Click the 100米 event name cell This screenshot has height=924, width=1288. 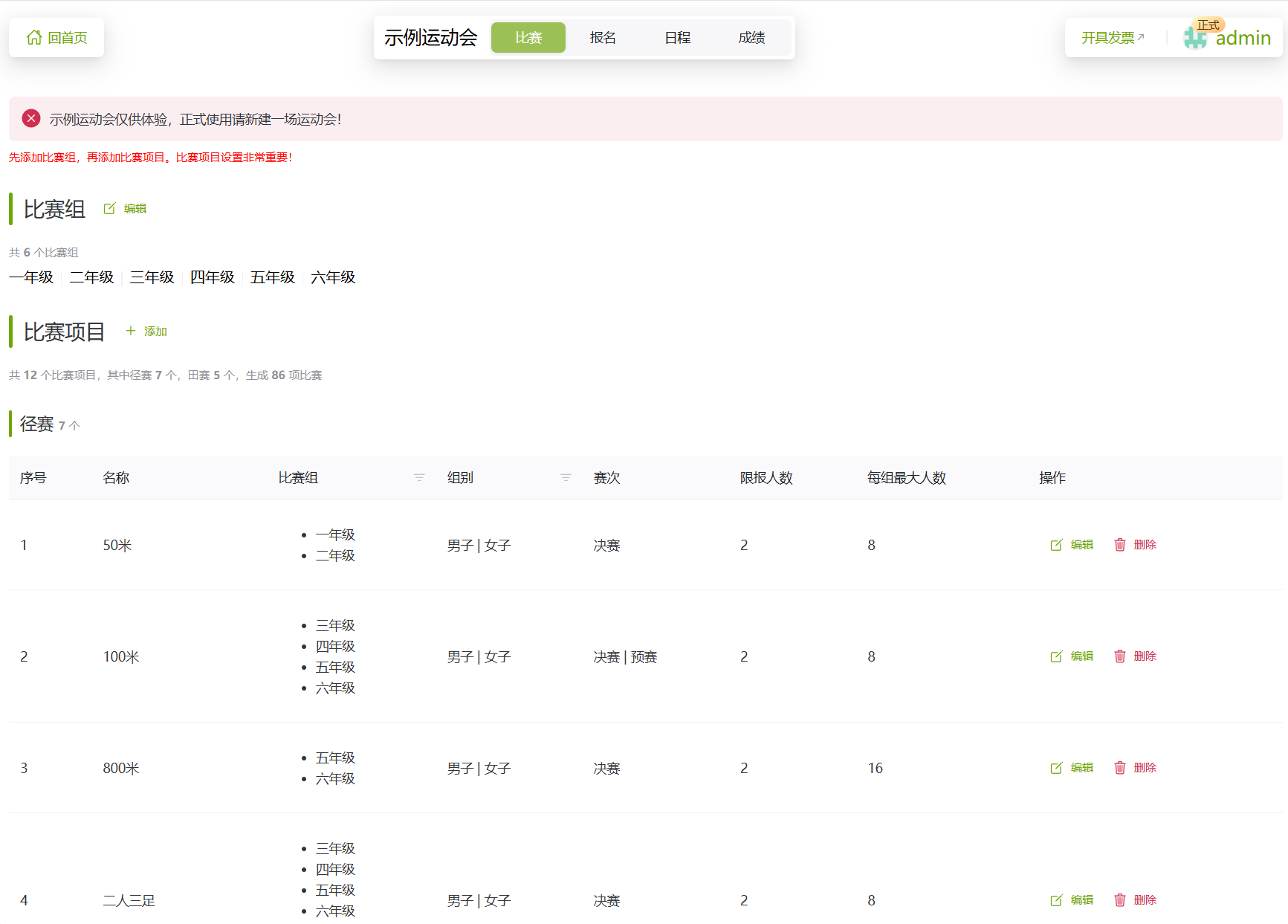click(x=121, y=656)
